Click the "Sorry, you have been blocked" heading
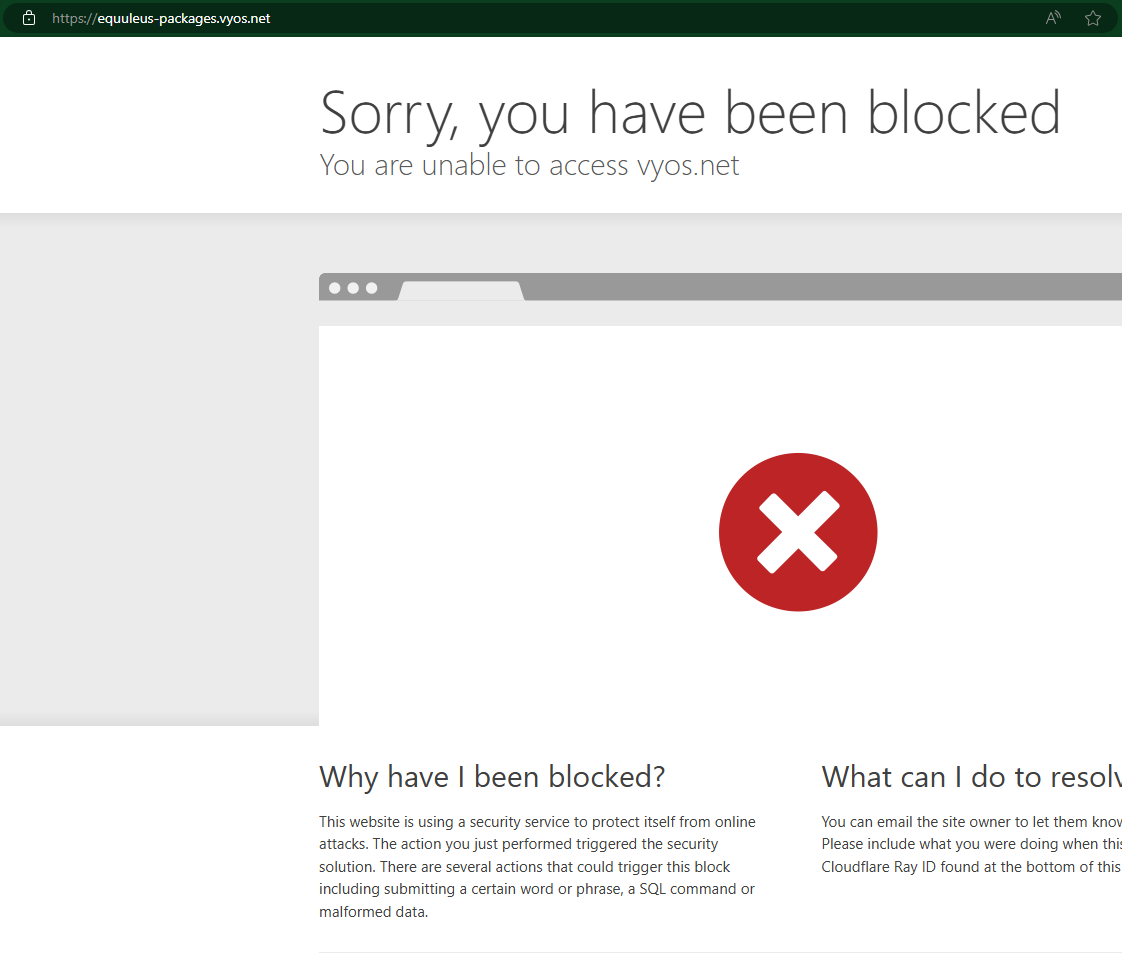The image size is (1122, 964). (x=690, y=112)
